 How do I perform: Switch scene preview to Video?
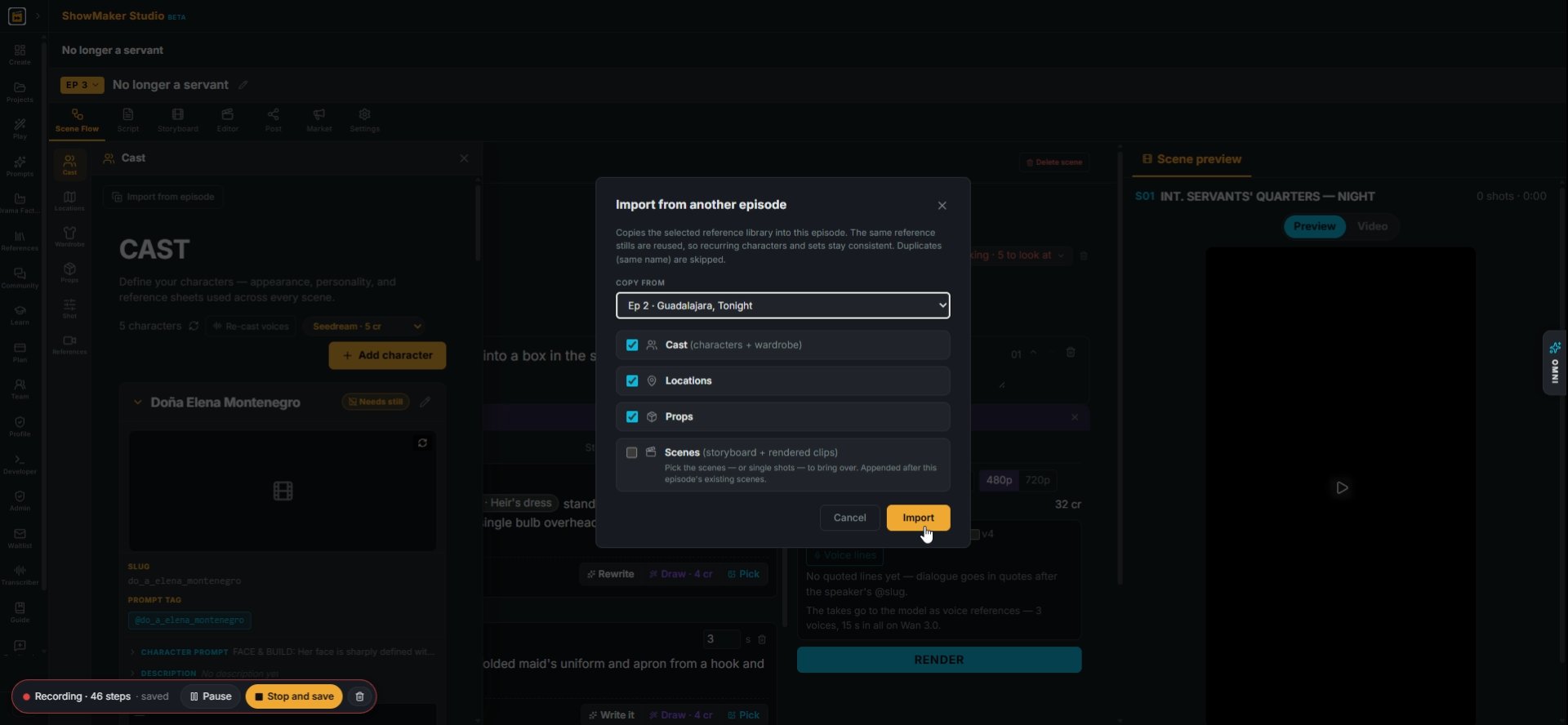[x=1372, y=226]
